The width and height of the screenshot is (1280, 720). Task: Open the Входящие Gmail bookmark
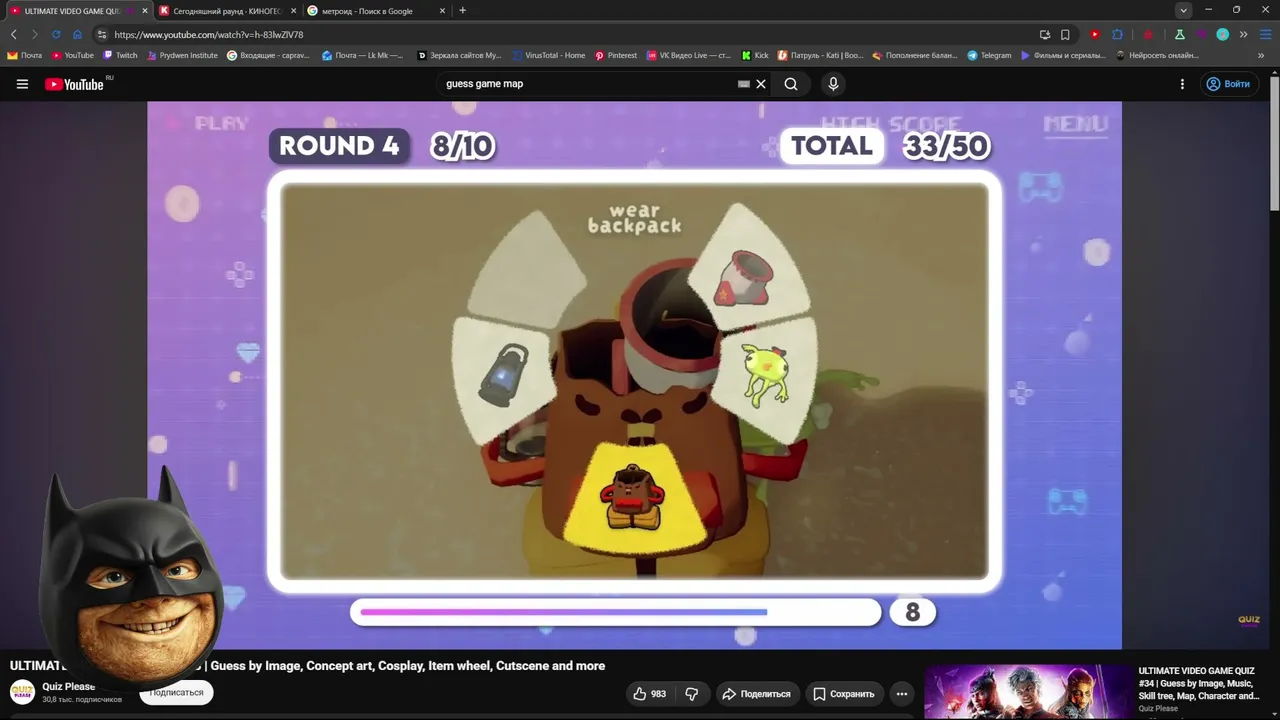tap(268, 56)
